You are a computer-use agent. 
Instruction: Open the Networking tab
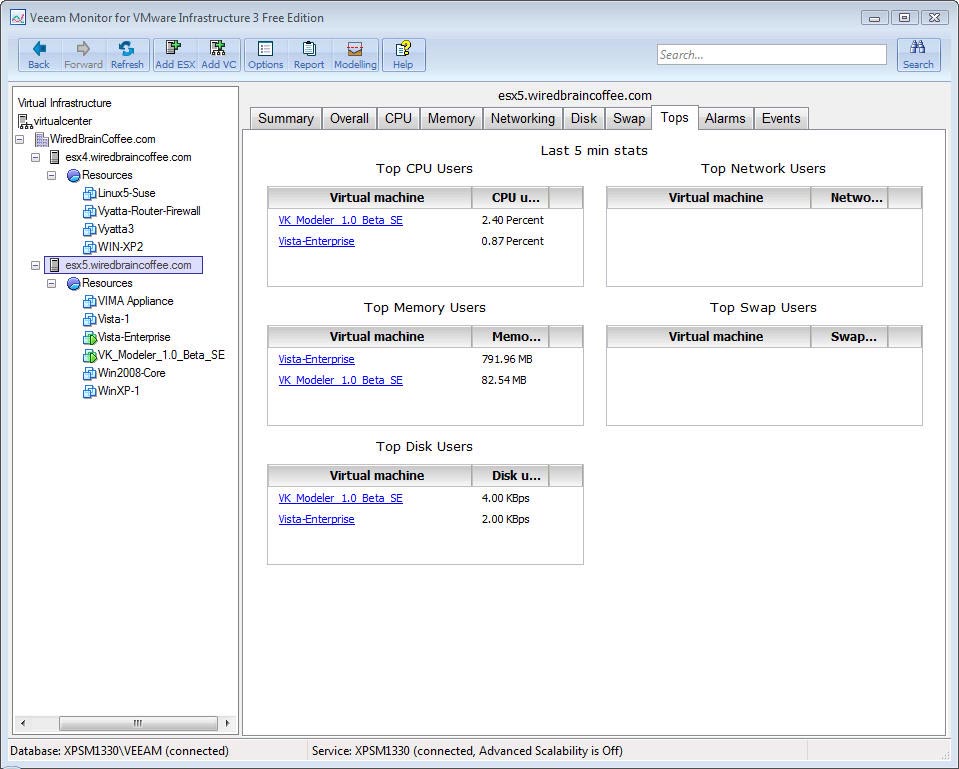point(522,118)
